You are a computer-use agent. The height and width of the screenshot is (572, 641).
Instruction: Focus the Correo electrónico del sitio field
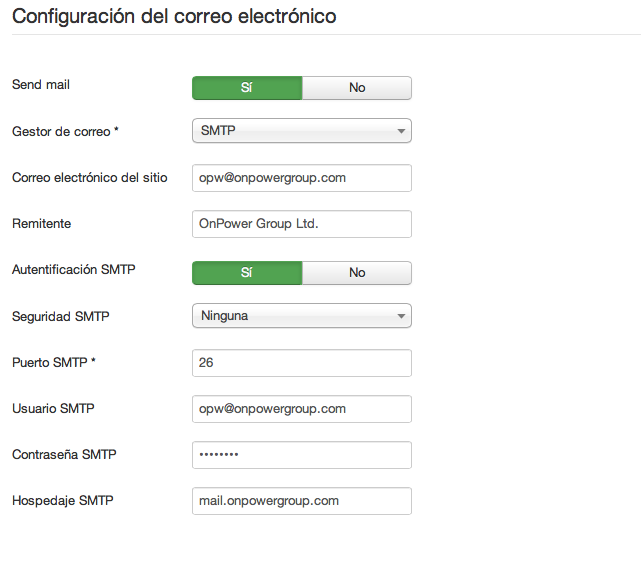[302, 178]
